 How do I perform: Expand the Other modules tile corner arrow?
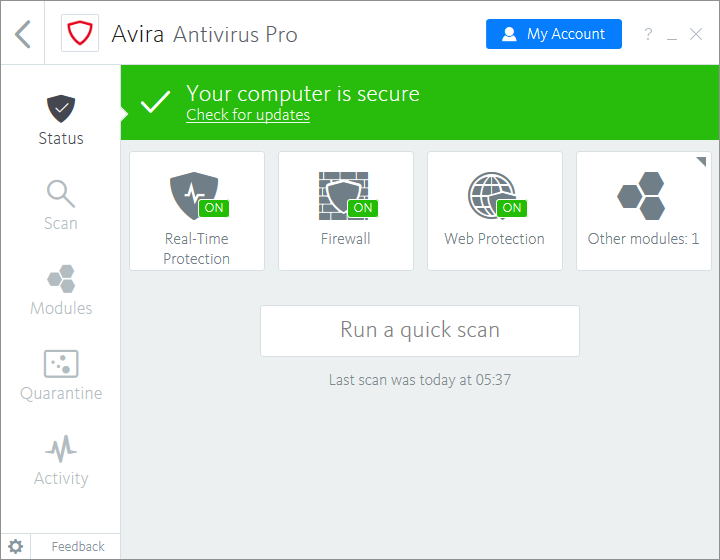[x=701, y=162]
